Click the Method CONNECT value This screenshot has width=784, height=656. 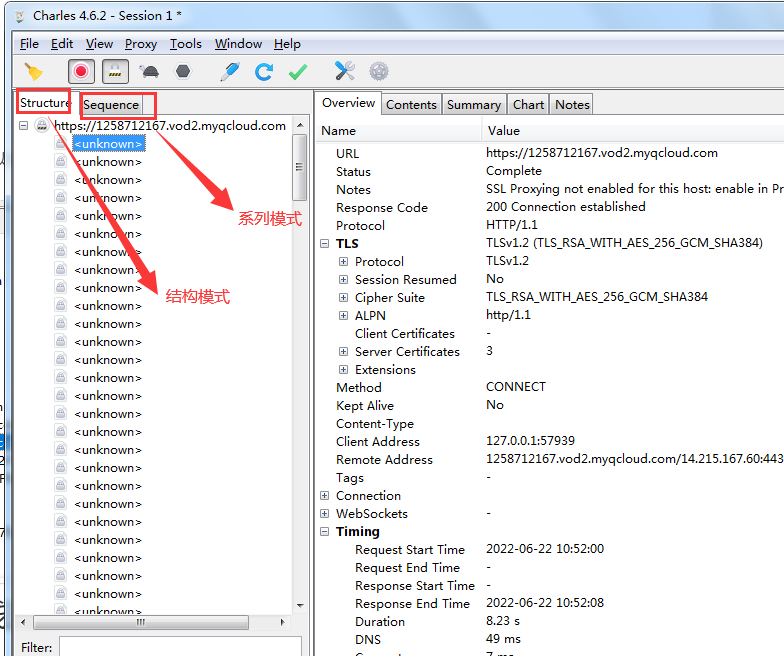pyautogui.click(x=516, y=387)
